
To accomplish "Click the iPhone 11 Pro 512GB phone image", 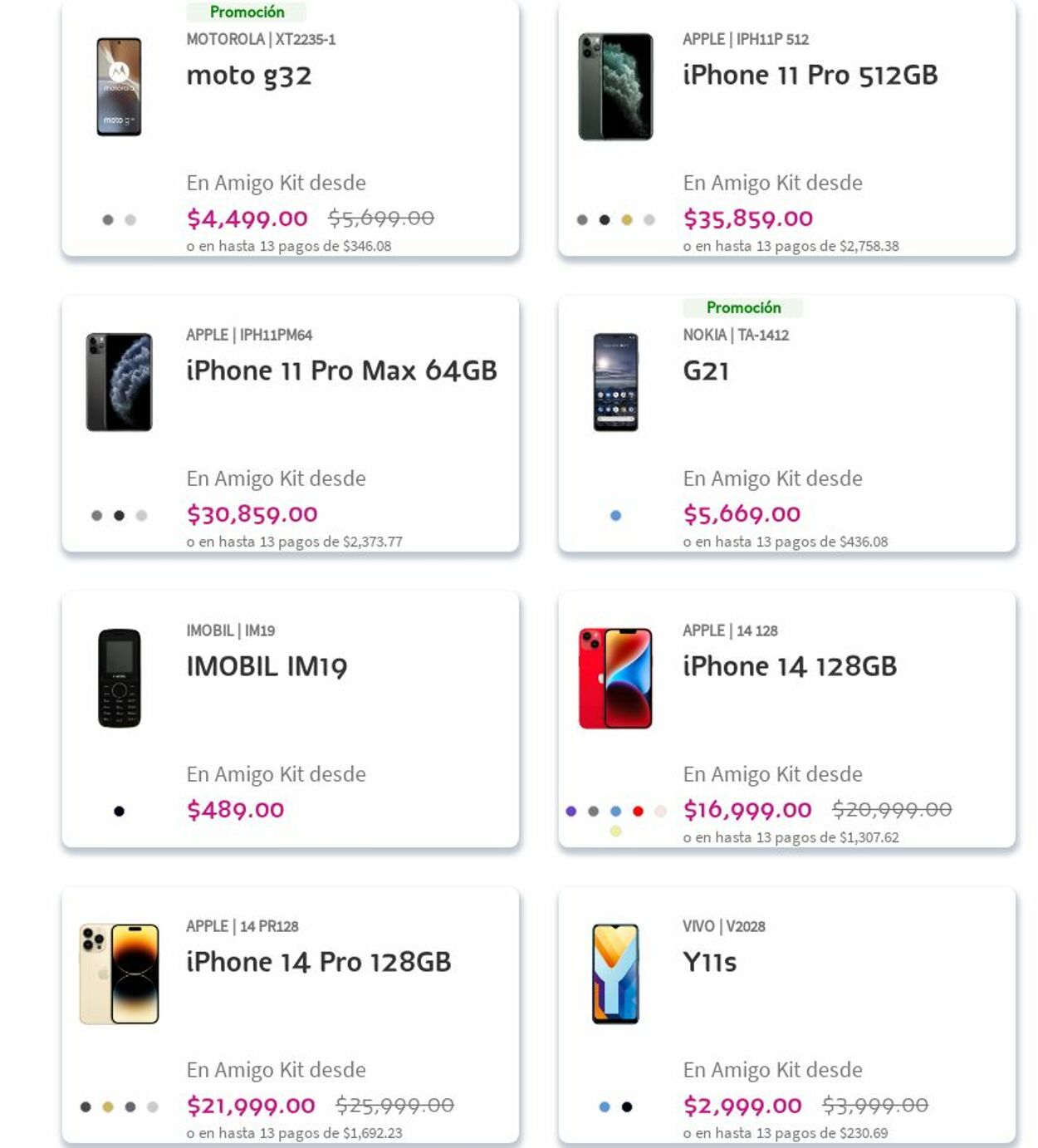I will coord(615,87).
